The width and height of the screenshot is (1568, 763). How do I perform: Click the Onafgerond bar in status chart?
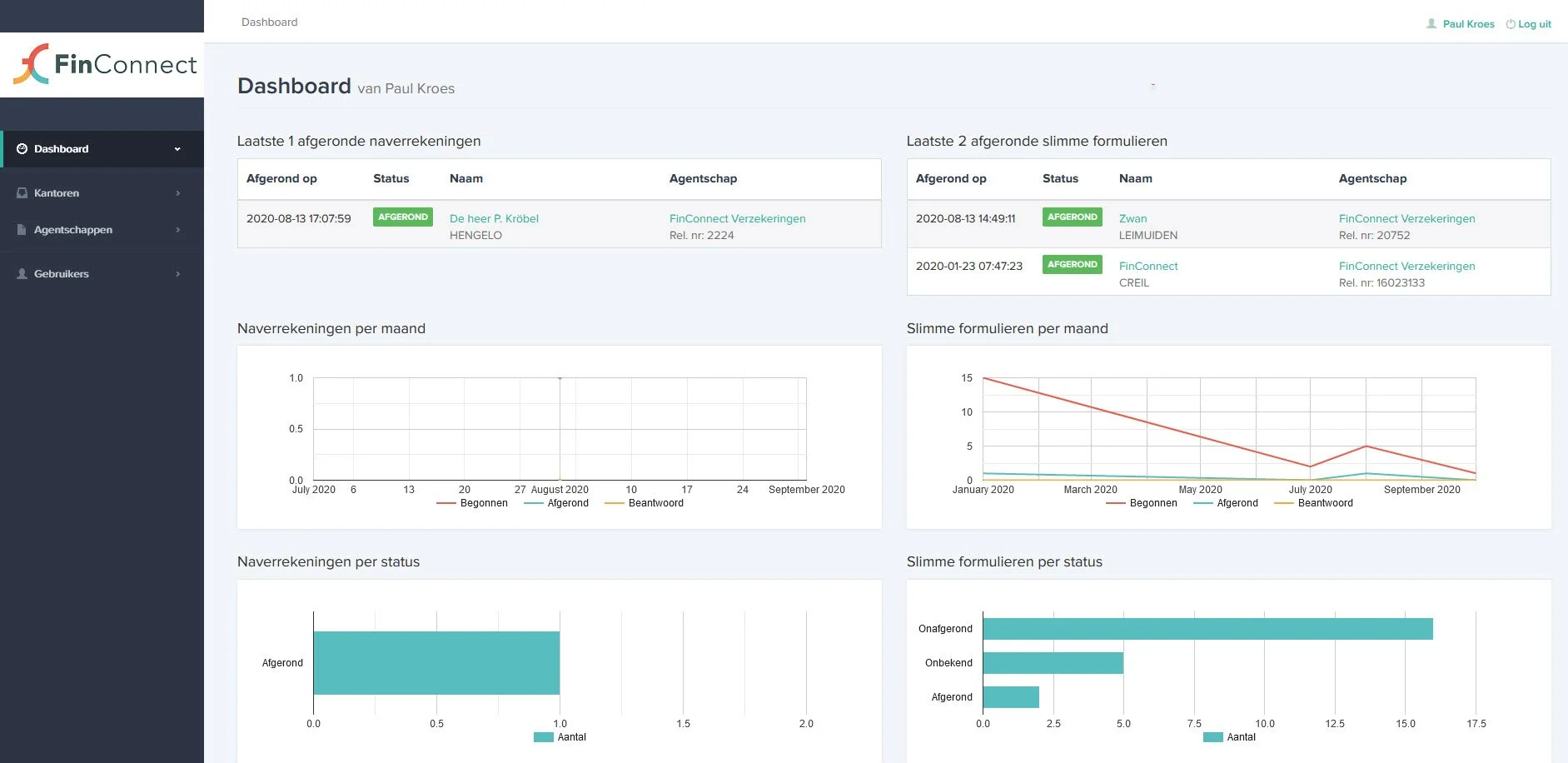click(x=1207, y=628)
